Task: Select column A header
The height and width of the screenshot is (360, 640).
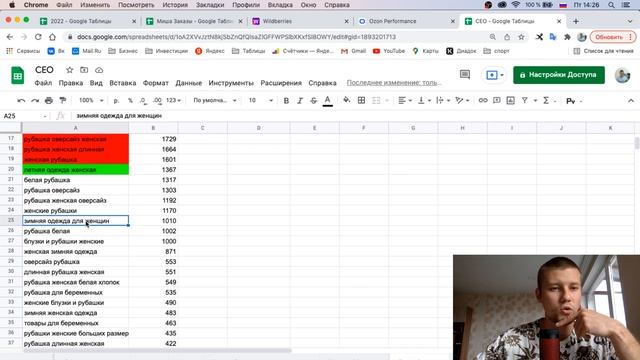Action: click(76, 128)
